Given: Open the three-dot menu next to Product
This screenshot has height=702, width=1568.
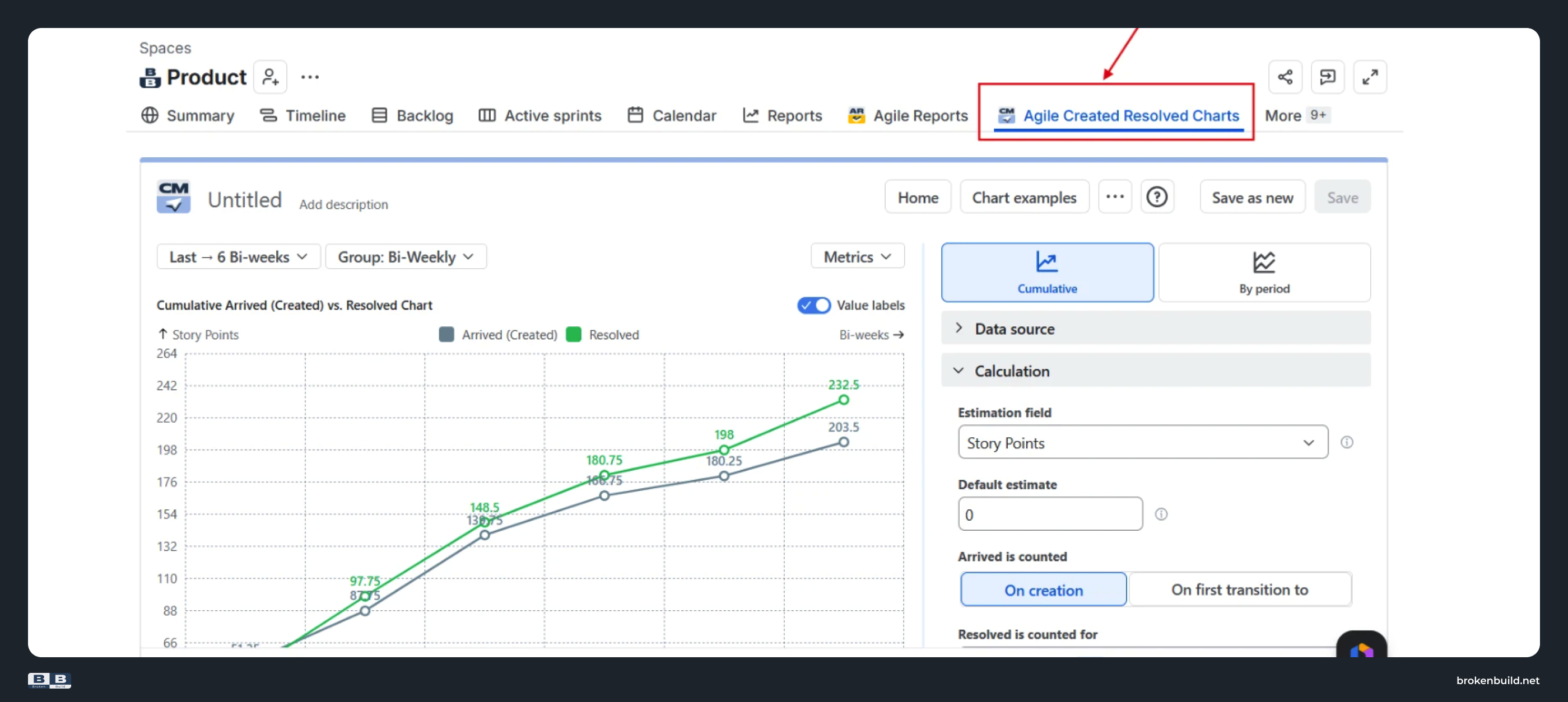Looking at the screenshot, I should tap(310, 77).
